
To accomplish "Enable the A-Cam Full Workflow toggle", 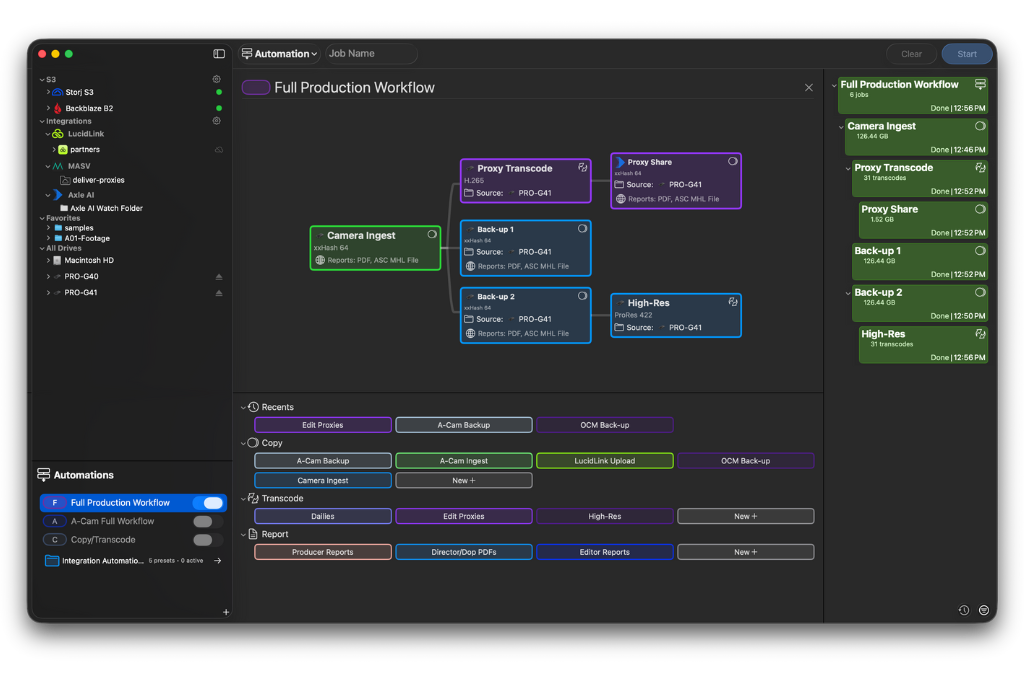I will click(x=208, y=522).
